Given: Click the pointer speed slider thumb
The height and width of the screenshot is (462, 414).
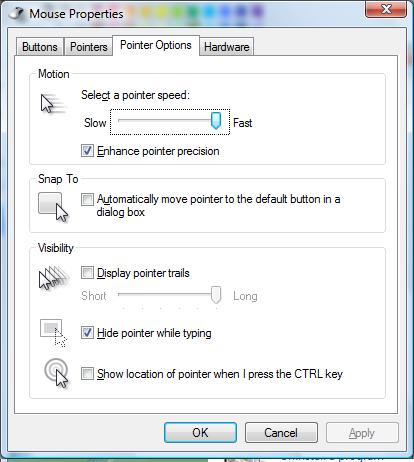Looking at the screenshot, I should pos(216,121).
